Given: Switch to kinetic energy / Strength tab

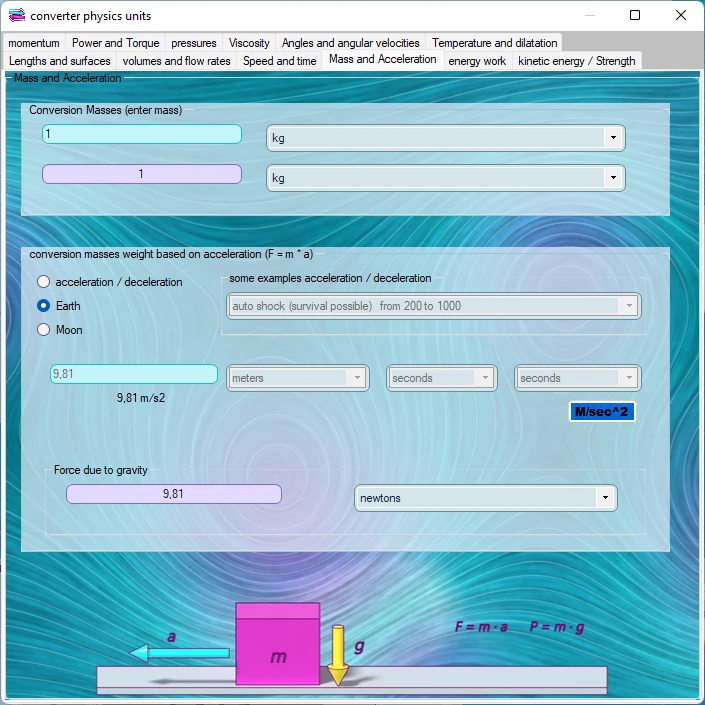Looking at the screenshot, I should (576, 61).
